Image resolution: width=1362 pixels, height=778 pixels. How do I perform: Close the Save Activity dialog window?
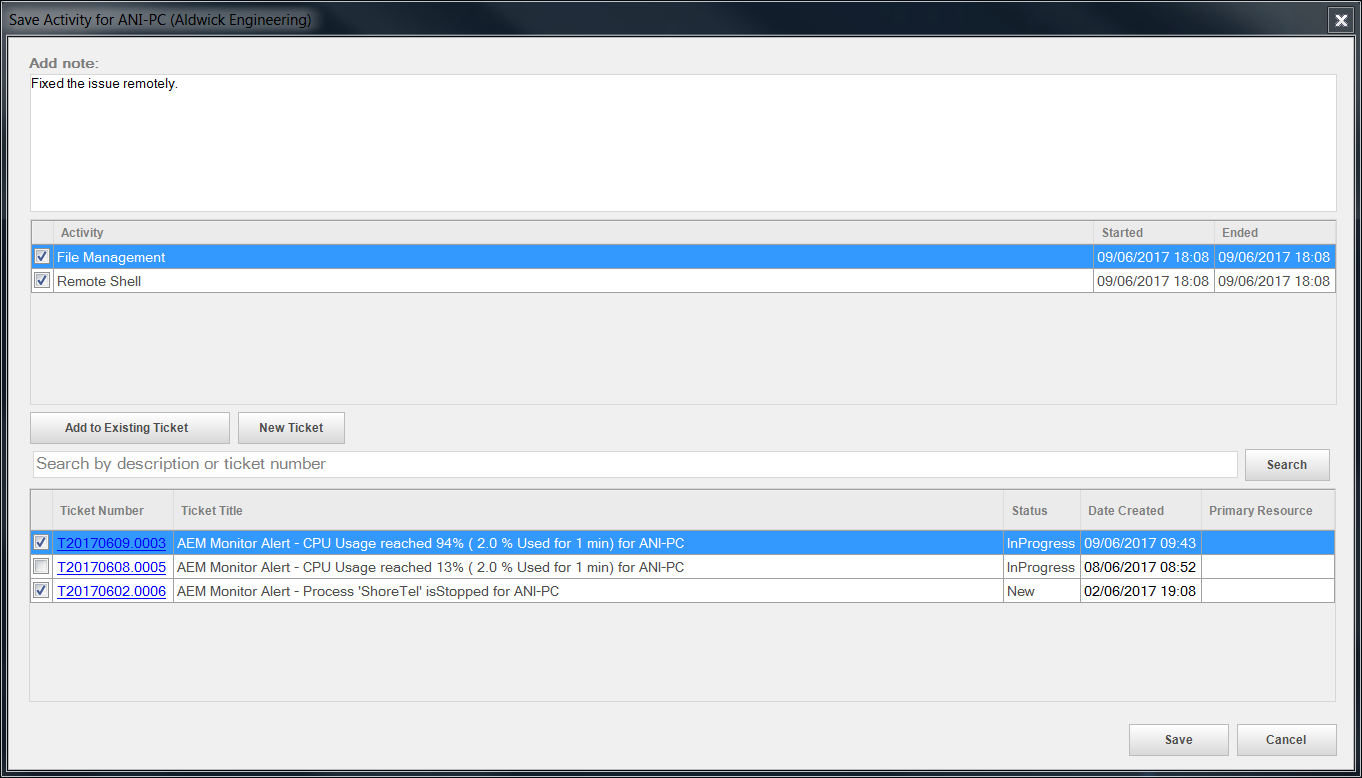[x=1341, y=20]
